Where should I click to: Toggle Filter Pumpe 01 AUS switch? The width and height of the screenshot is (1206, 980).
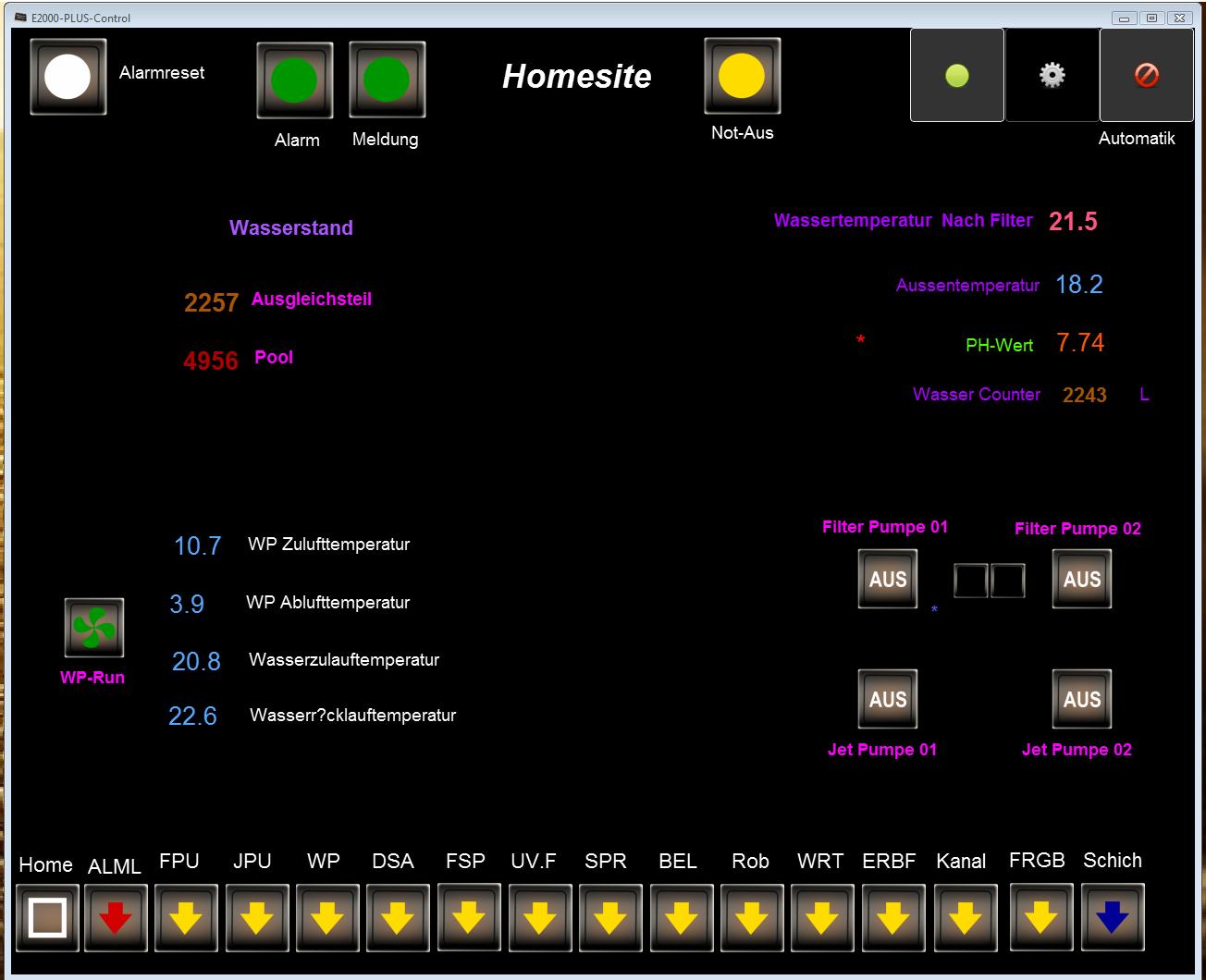[x=888, y=580]
